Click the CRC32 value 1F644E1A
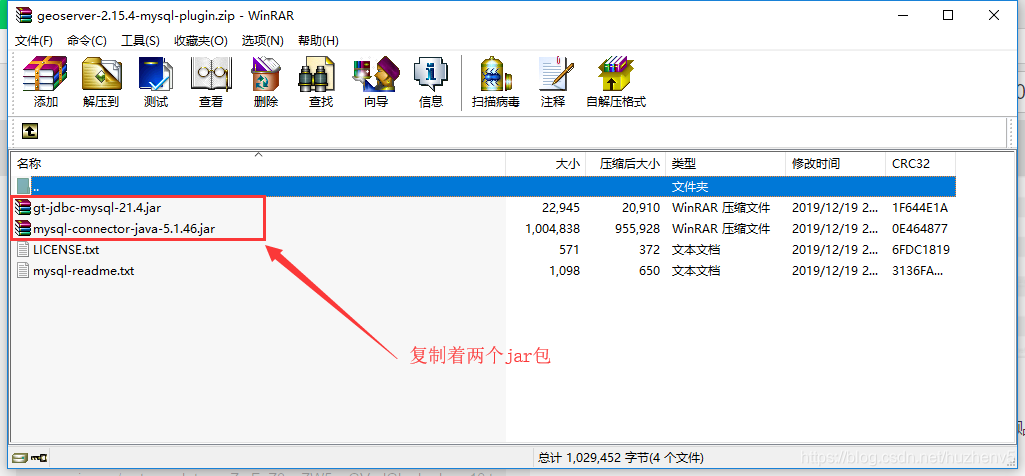The height and width of the screenshot is (476, 1025). point(920,209)
